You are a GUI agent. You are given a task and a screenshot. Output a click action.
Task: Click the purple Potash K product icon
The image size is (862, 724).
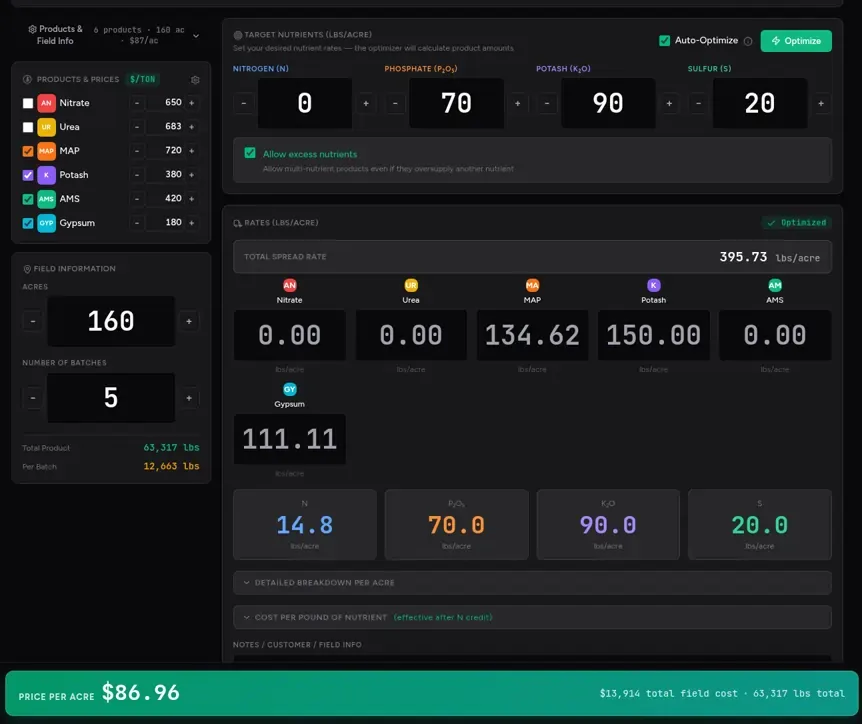[x=46, y=175]
